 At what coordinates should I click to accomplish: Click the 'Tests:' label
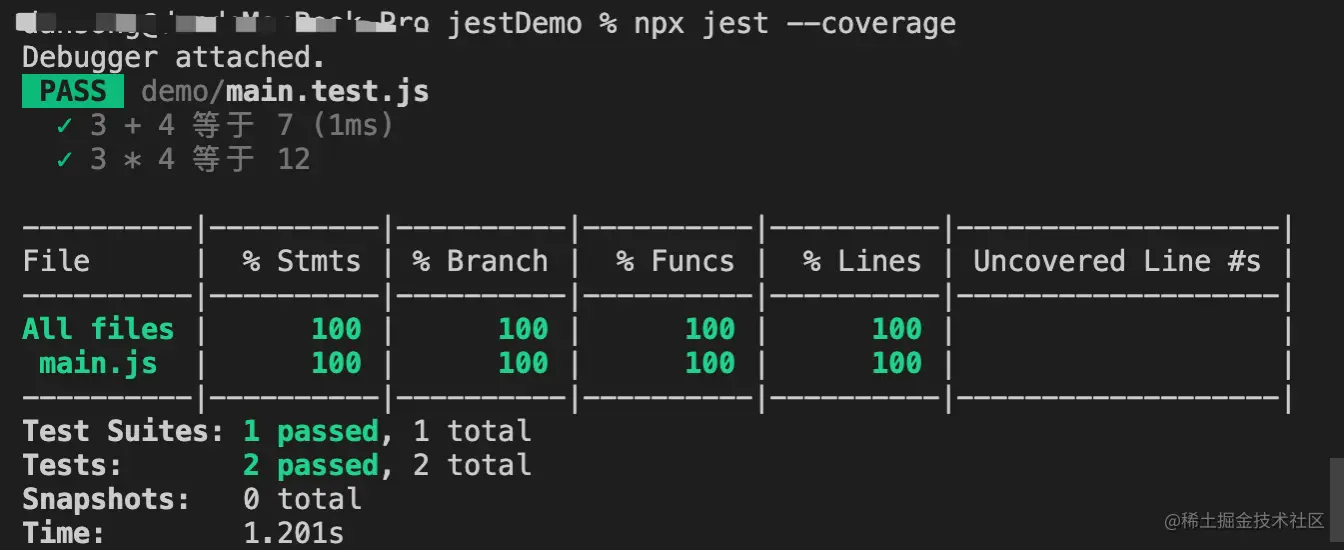[x=73, y=465]
